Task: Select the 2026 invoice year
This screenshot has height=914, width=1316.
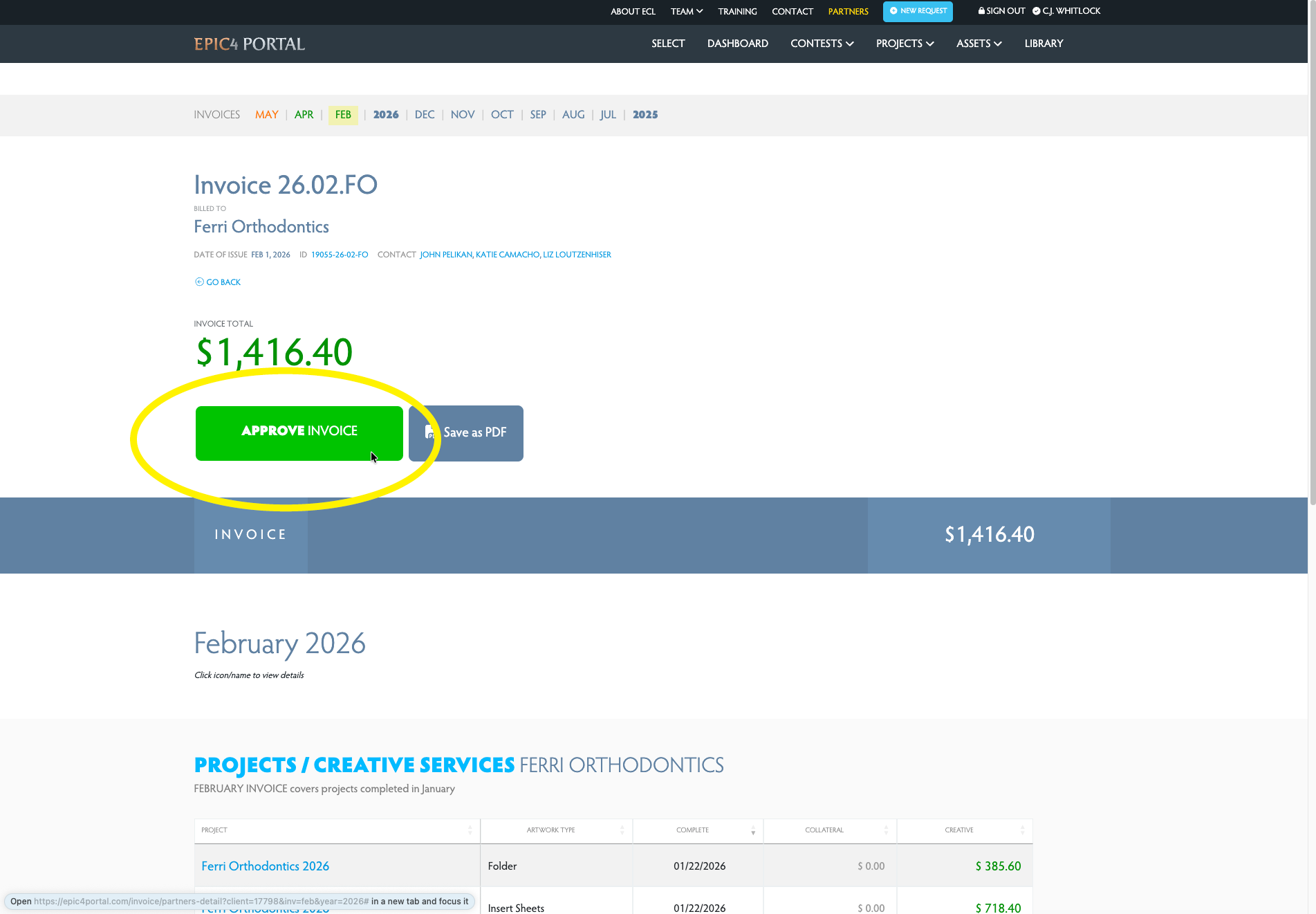Action: point(386,115)
